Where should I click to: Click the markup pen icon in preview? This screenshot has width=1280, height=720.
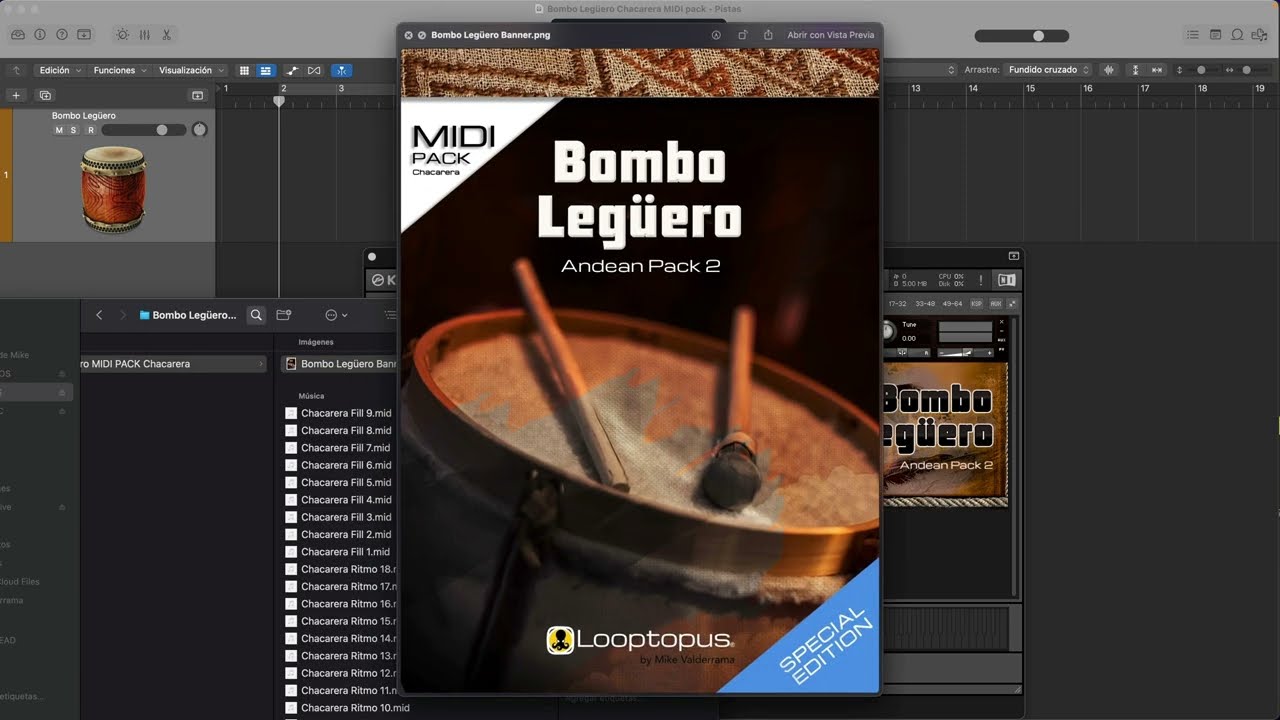[x=716, y=35]
